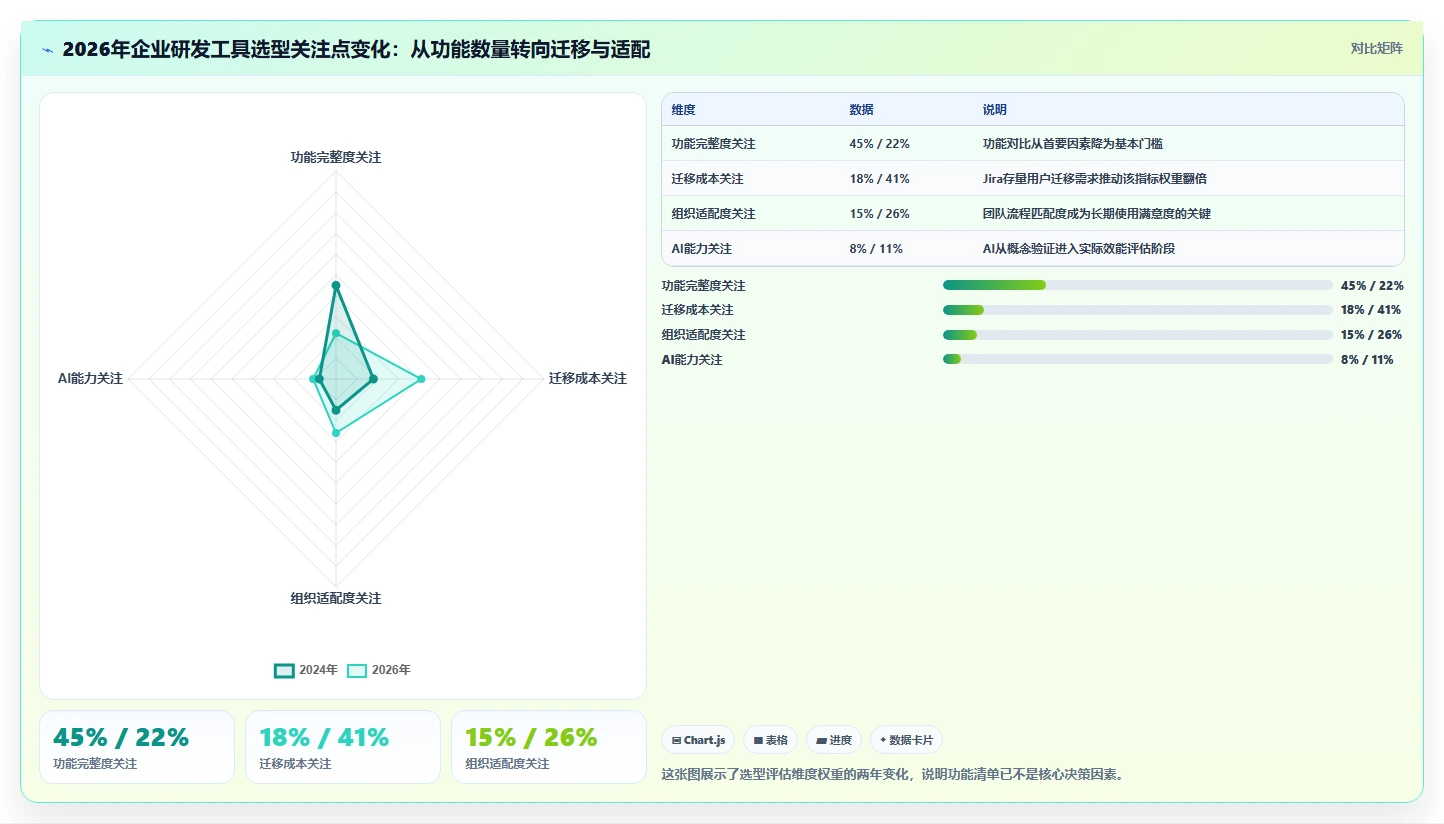
Task: Click the lightning icon before the title
Action: (48, 50)
